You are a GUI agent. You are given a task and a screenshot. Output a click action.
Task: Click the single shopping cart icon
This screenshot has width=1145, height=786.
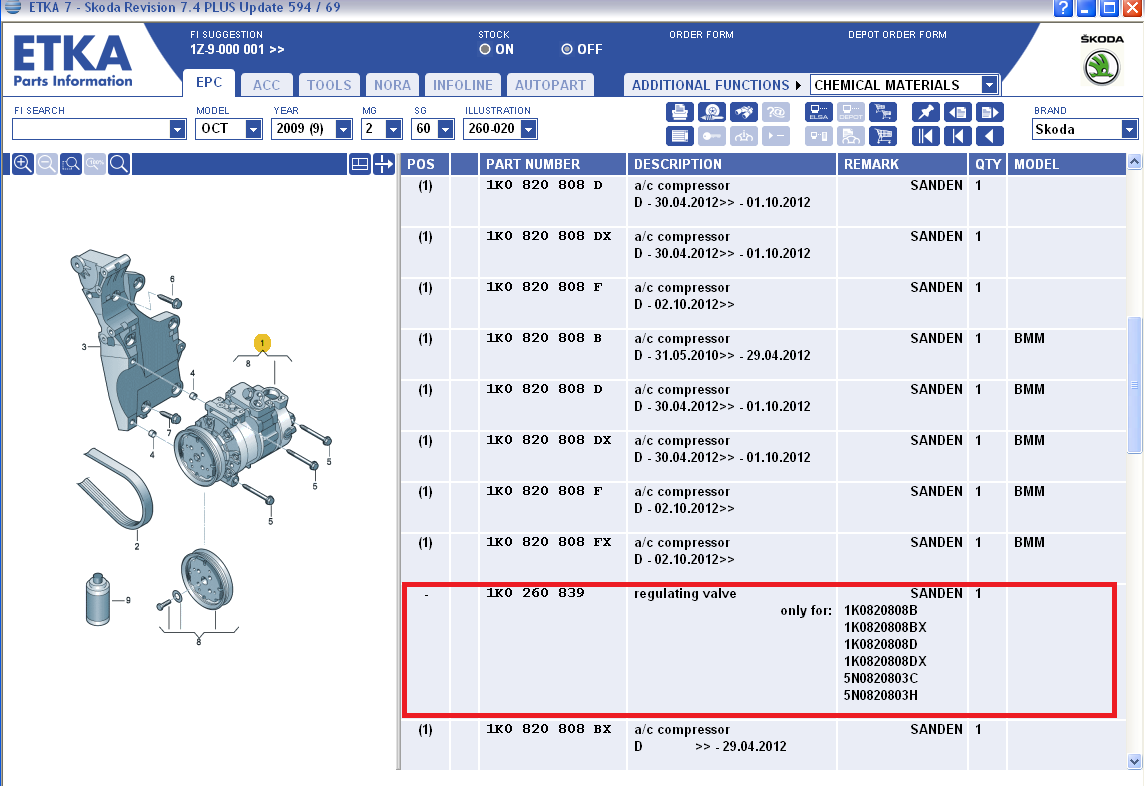tap(883, 136)
